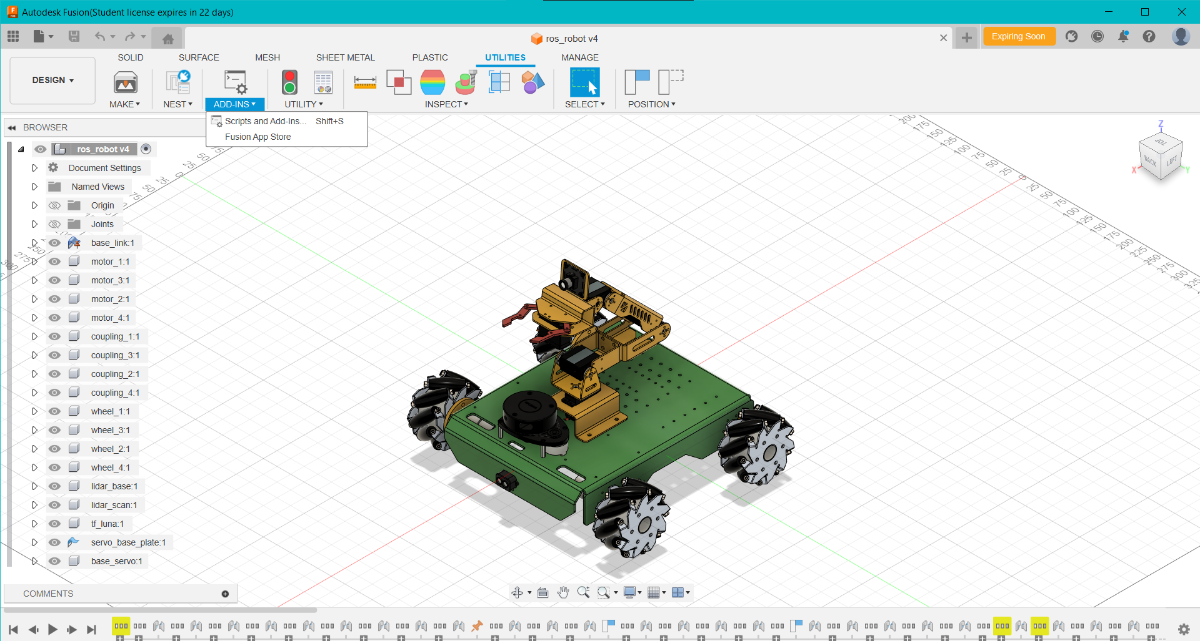Click the Expiring Soon button
Viewport: 1200px width, 641px height.
[1020, 36]
